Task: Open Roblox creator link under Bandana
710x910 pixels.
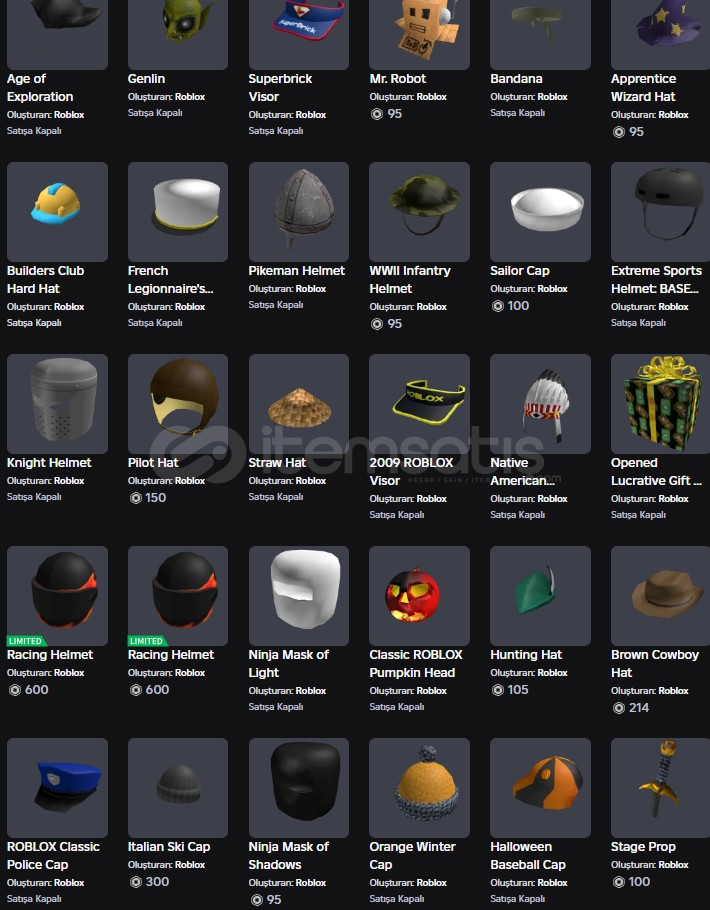Action: click(x=552, y=97)
